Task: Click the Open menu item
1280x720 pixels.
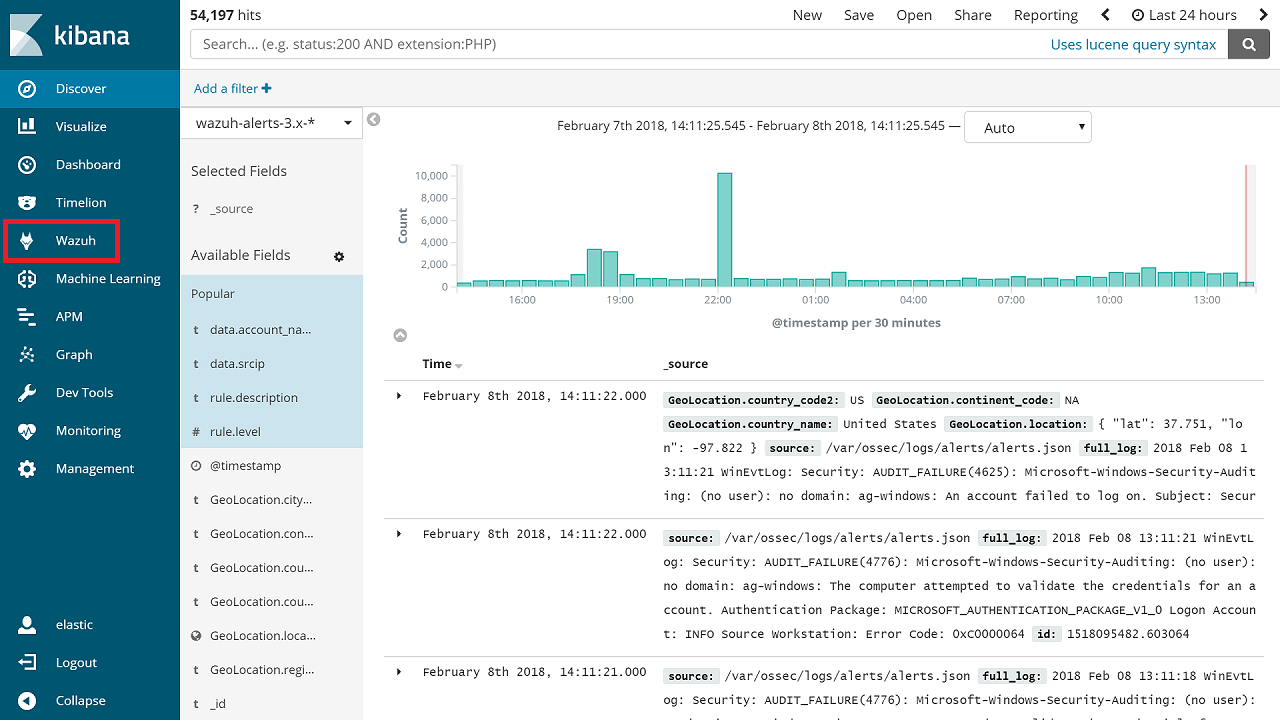Action: click(914, 15)
